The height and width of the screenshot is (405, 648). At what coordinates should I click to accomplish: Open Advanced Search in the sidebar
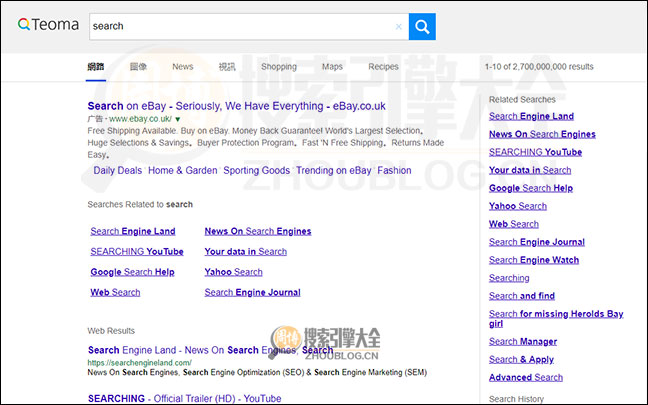coord(525,377)
